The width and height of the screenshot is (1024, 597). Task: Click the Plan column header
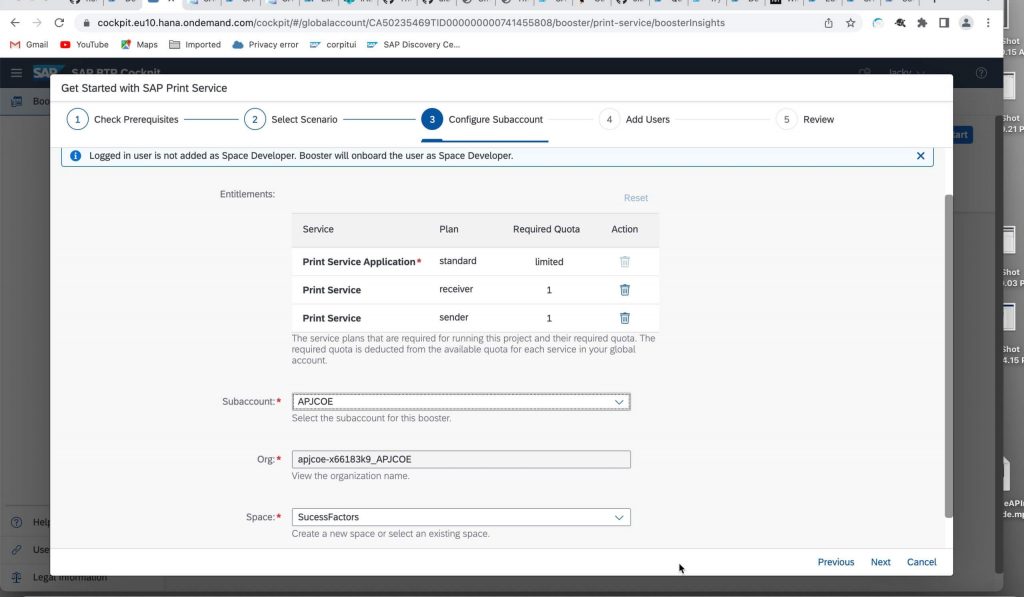click(x=449, y=229)
